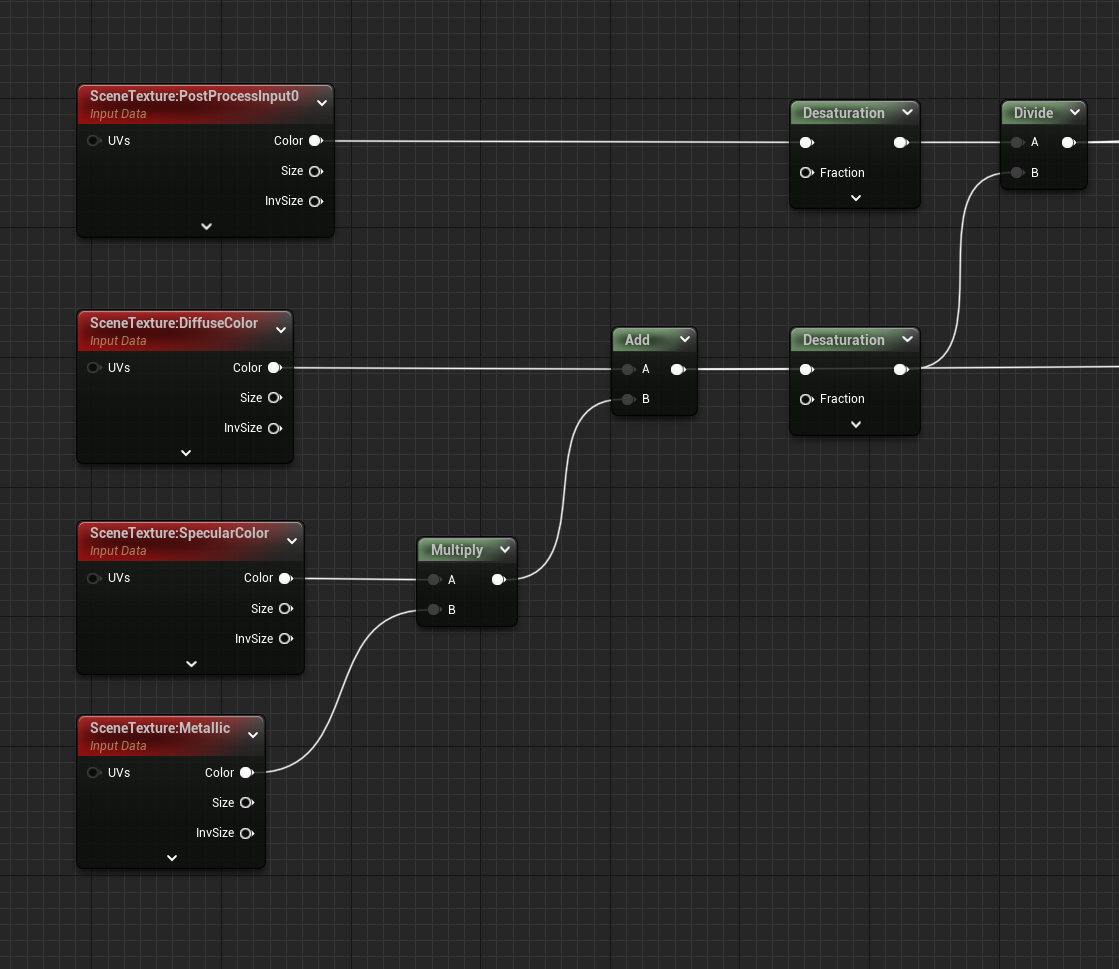This screenshot has height=969, width=1119.
Task: Click the SpecularColor Color output pin
Action: [x=286, y=578]
